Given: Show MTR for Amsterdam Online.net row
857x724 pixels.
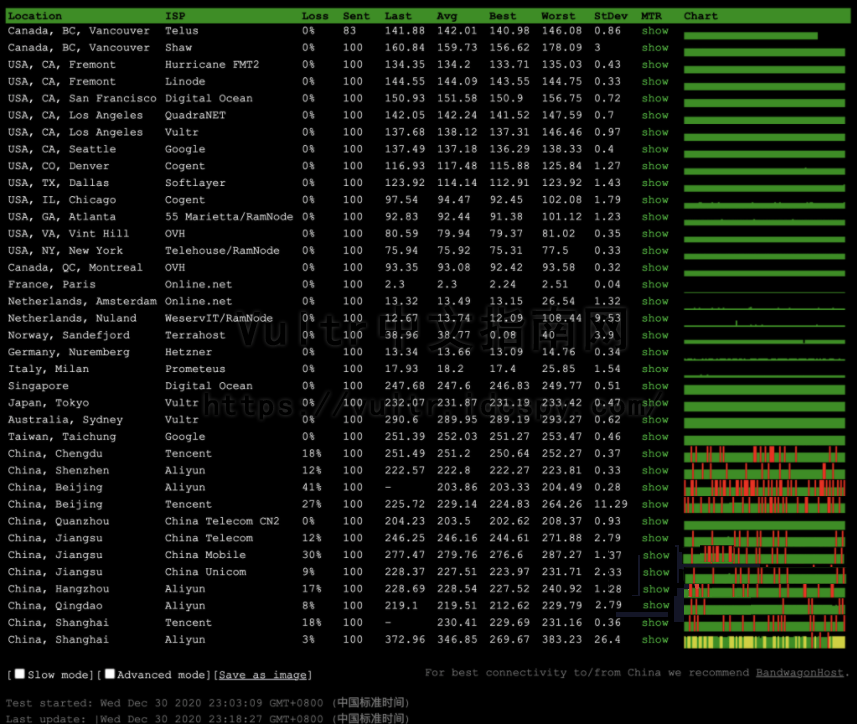Looking at the screenshot, I should pyautogui.click(x=655, y=302).
